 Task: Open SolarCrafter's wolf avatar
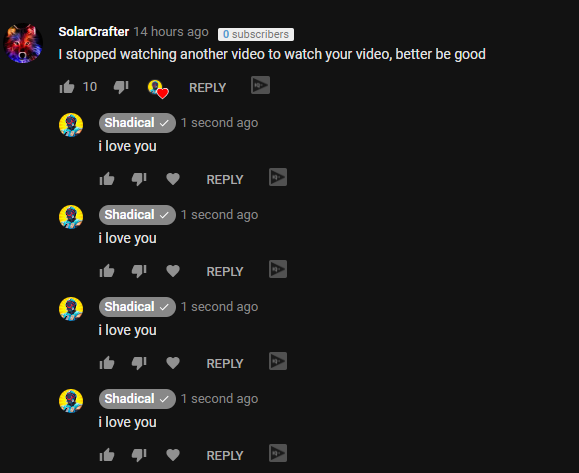tap(23, 43)
